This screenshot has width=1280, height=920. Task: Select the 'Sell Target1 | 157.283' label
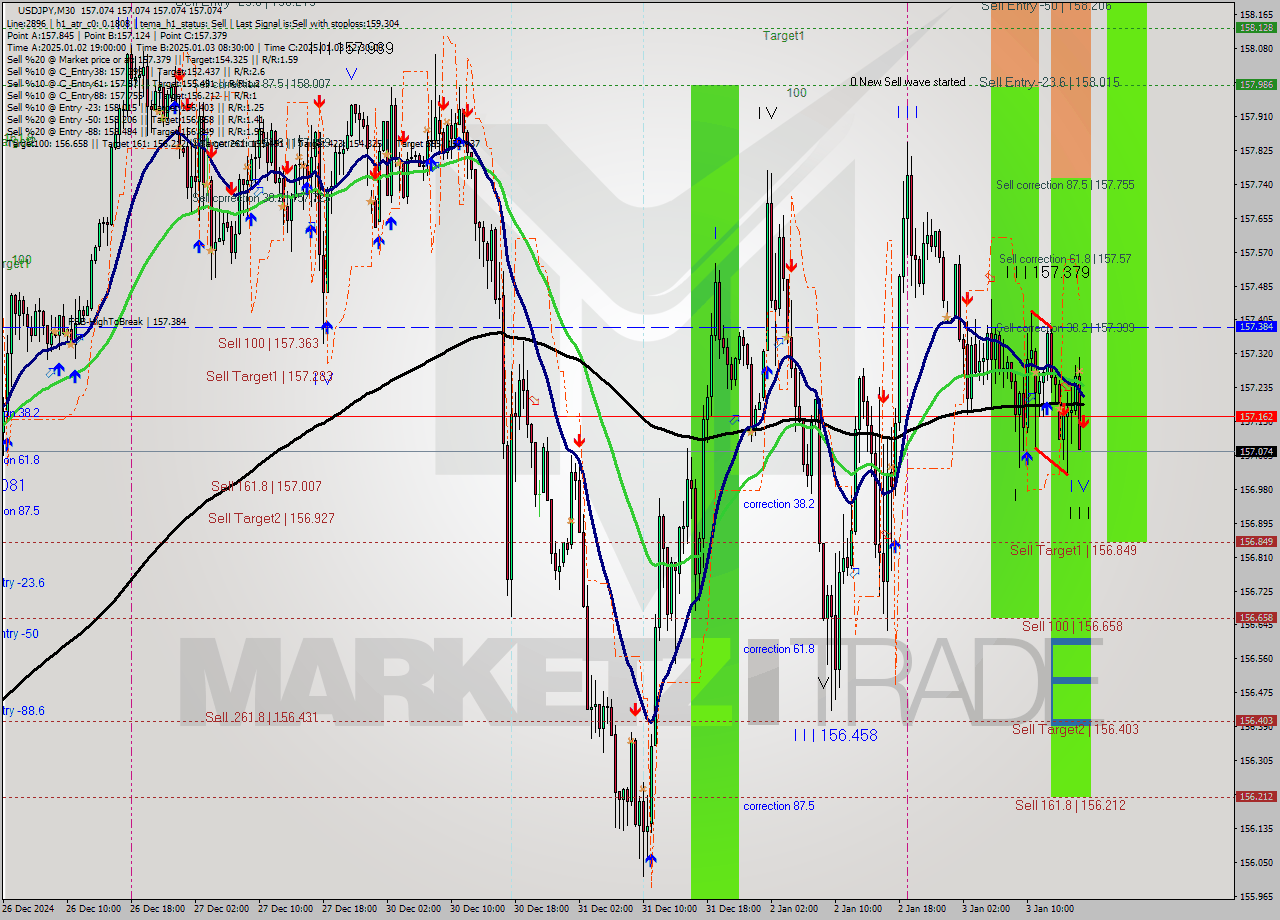269,376
